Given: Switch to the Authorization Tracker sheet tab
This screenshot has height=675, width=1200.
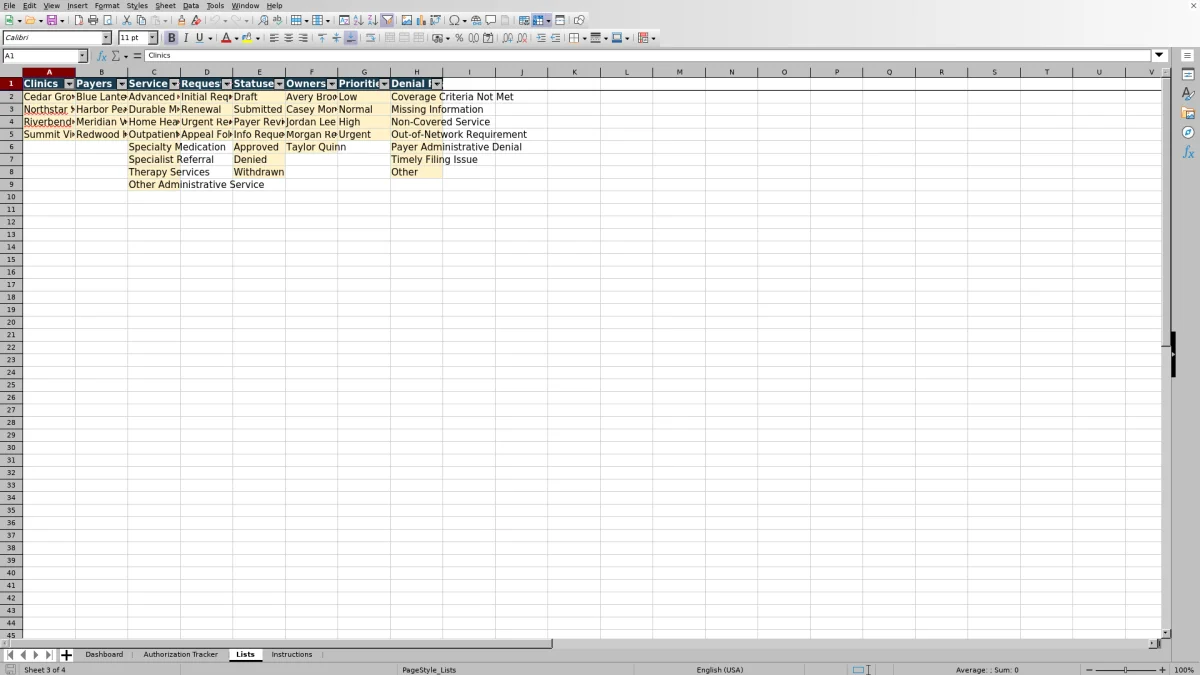Looking at the screenshot, I should pyautogui.click(x=180, y=655).
